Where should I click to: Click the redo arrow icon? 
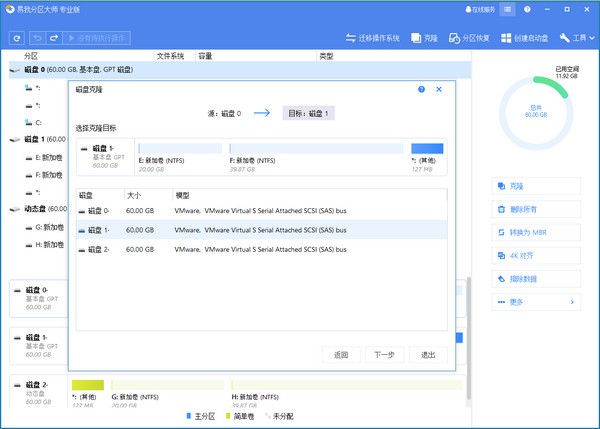coord(54,38)
